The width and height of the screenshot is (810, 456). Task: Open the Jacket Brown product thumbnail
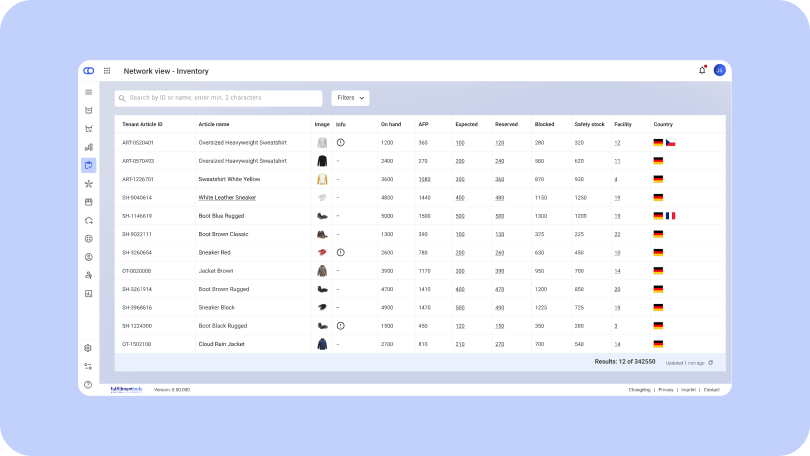(322, 271)
